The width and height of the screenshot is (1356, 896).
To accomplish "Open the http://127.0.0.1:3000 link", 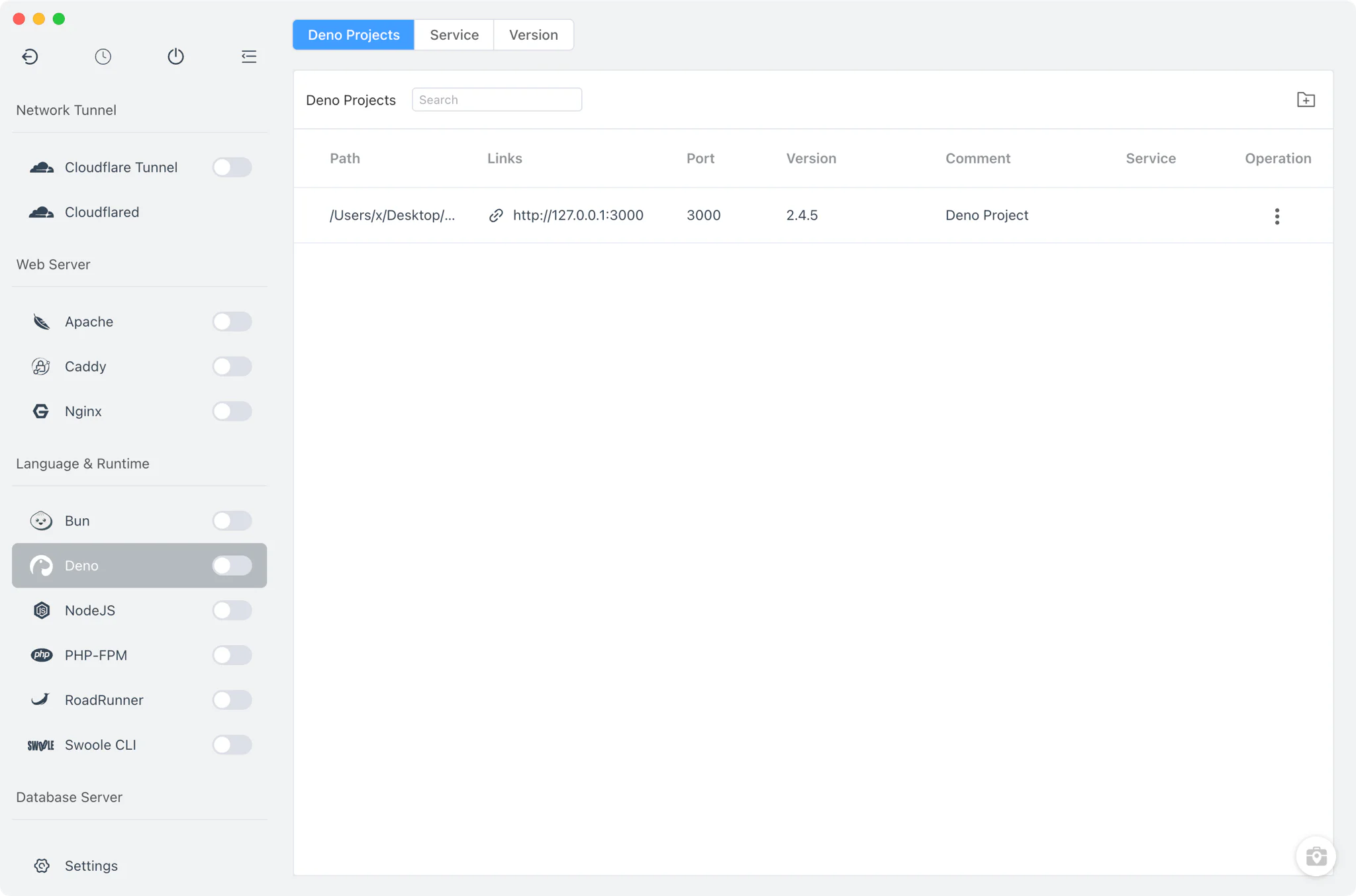I will [578, 216].
